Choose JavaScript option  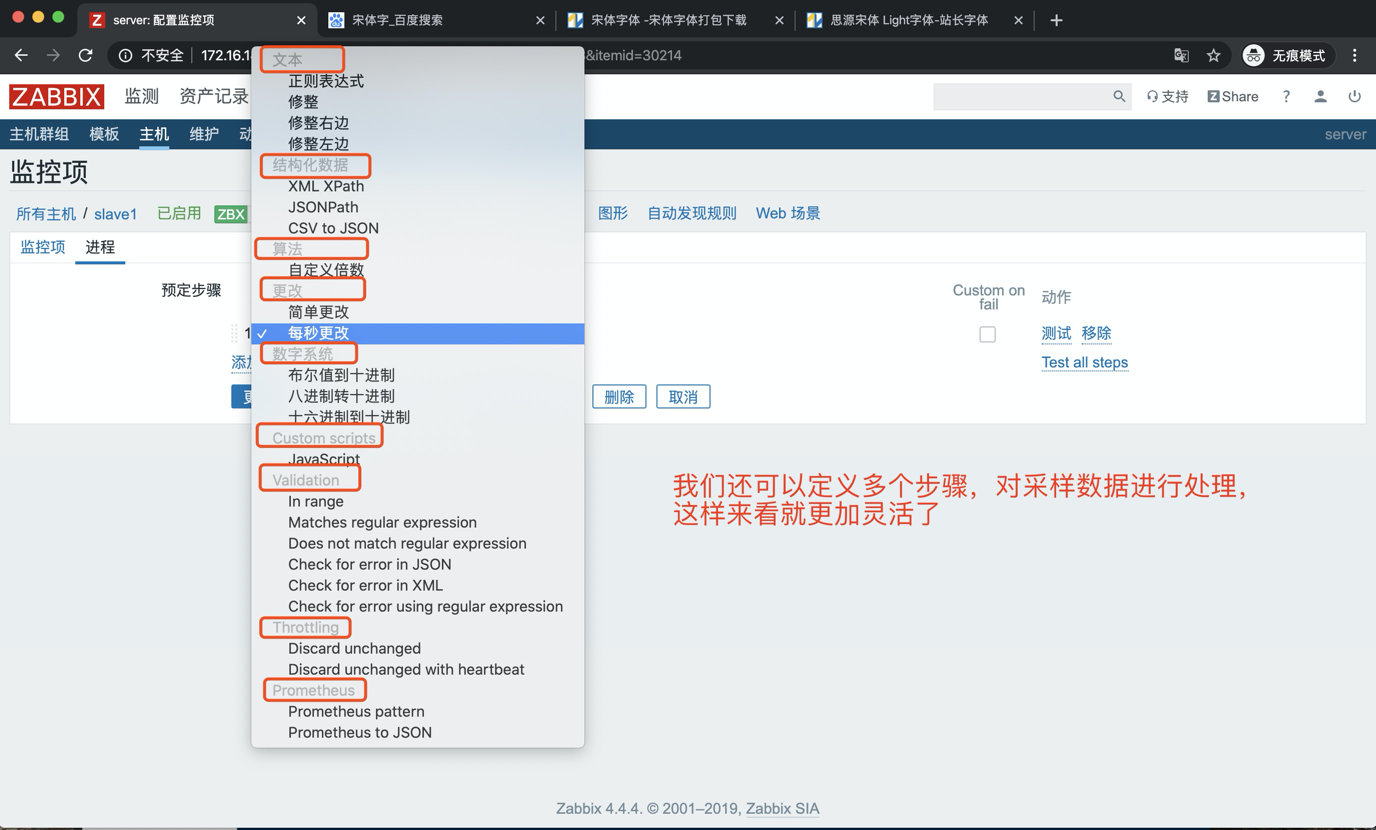point(324,459)
